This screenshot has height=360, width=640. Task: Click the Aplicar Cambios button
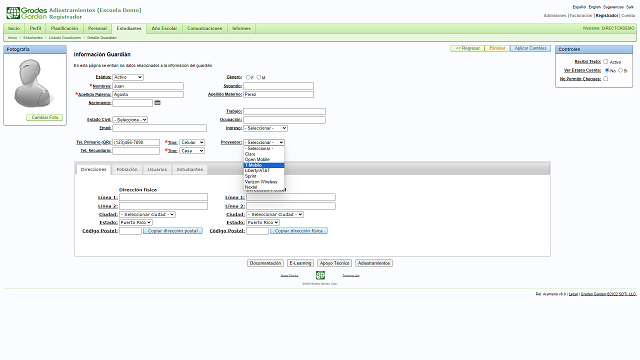click(x=530, y=49)
